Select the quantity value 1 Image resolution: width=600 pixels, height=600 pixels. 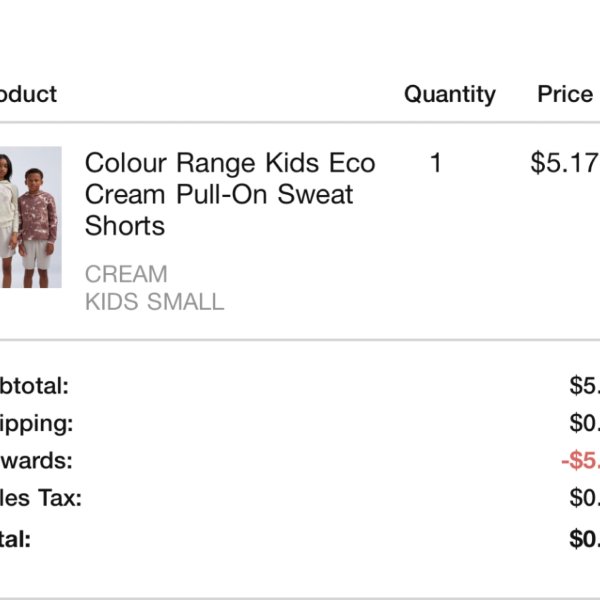436,163
